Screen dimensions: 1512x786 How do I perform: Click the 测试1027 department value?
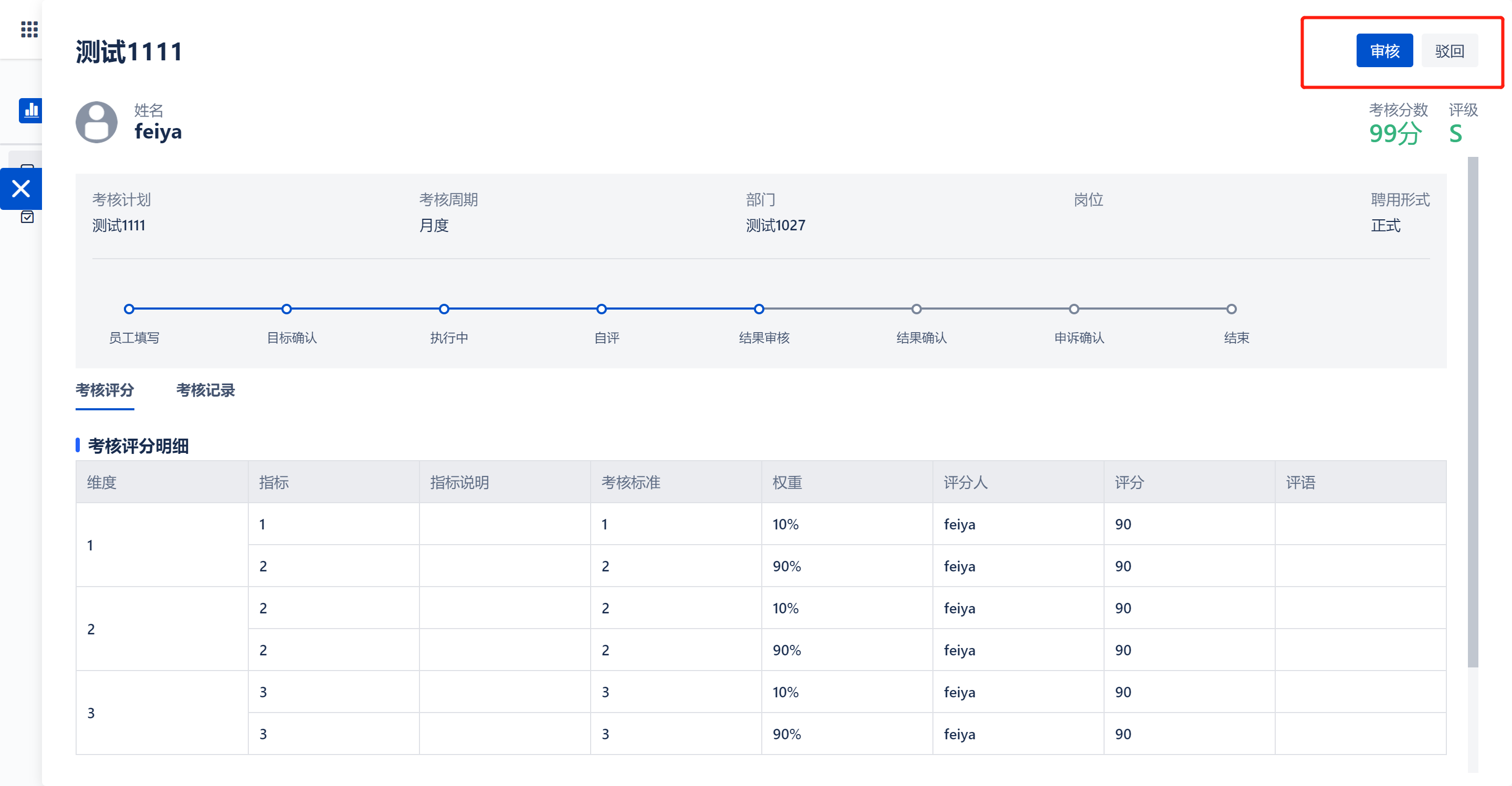pyautogui.click(x=775, y=225)
